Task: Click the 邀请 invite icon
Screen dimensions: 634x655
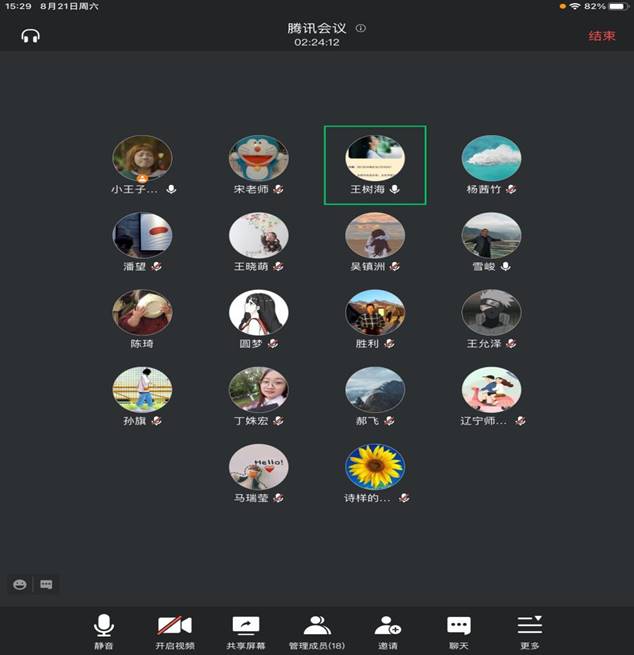Action: 387,630
